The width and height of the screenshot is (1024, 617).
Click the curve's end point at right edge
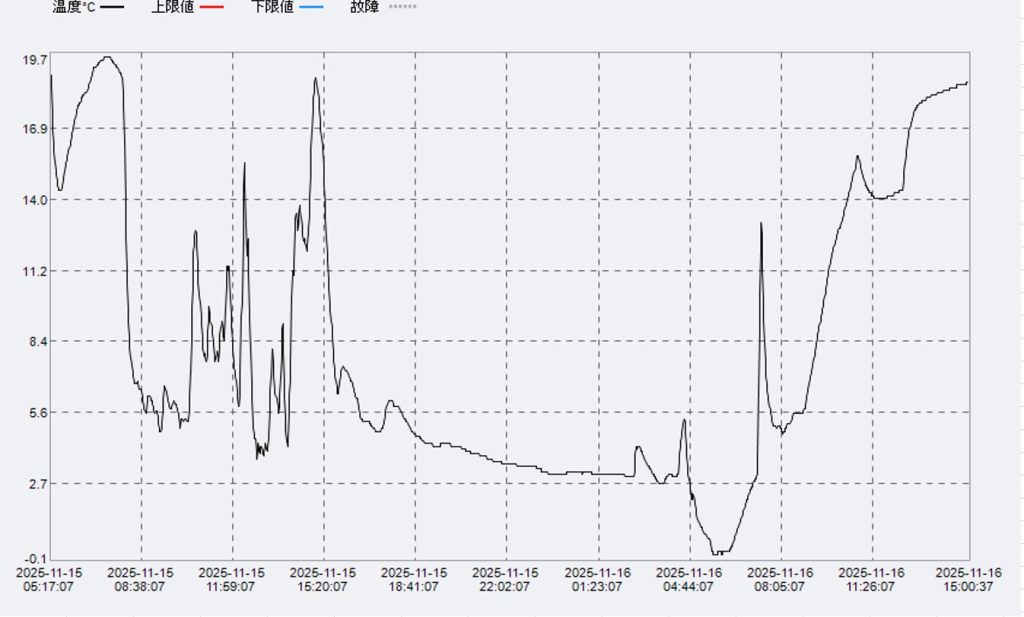pyautogui.click(x=967, y=83)
